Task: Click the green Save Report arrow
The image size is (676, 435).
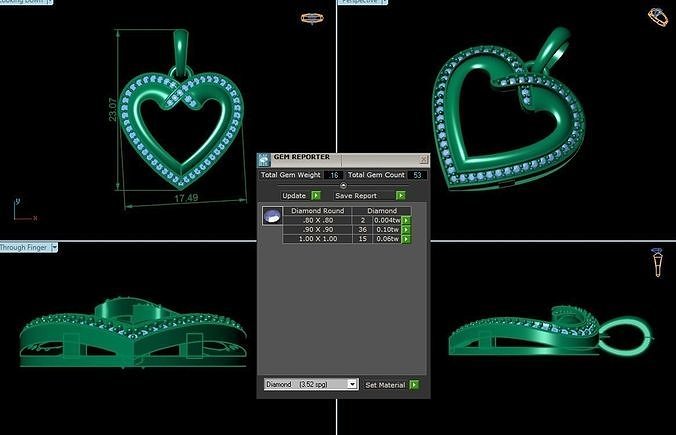Action: point(400,196)
